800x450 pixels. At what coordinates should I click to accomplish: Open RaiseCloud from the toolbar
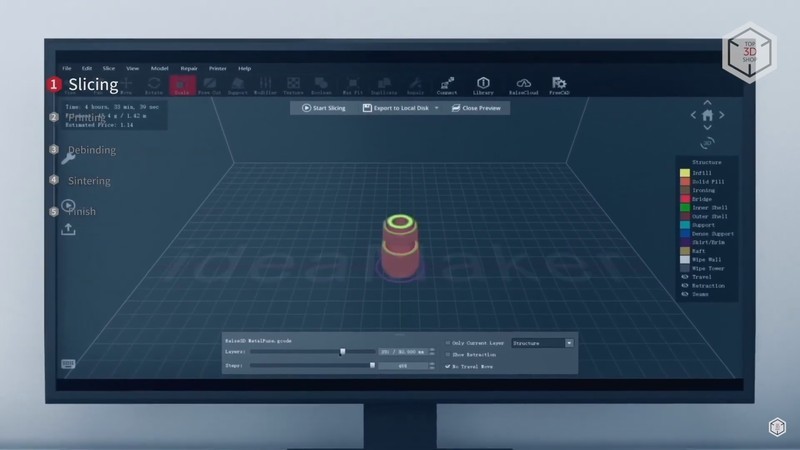(x=523, y=86)
